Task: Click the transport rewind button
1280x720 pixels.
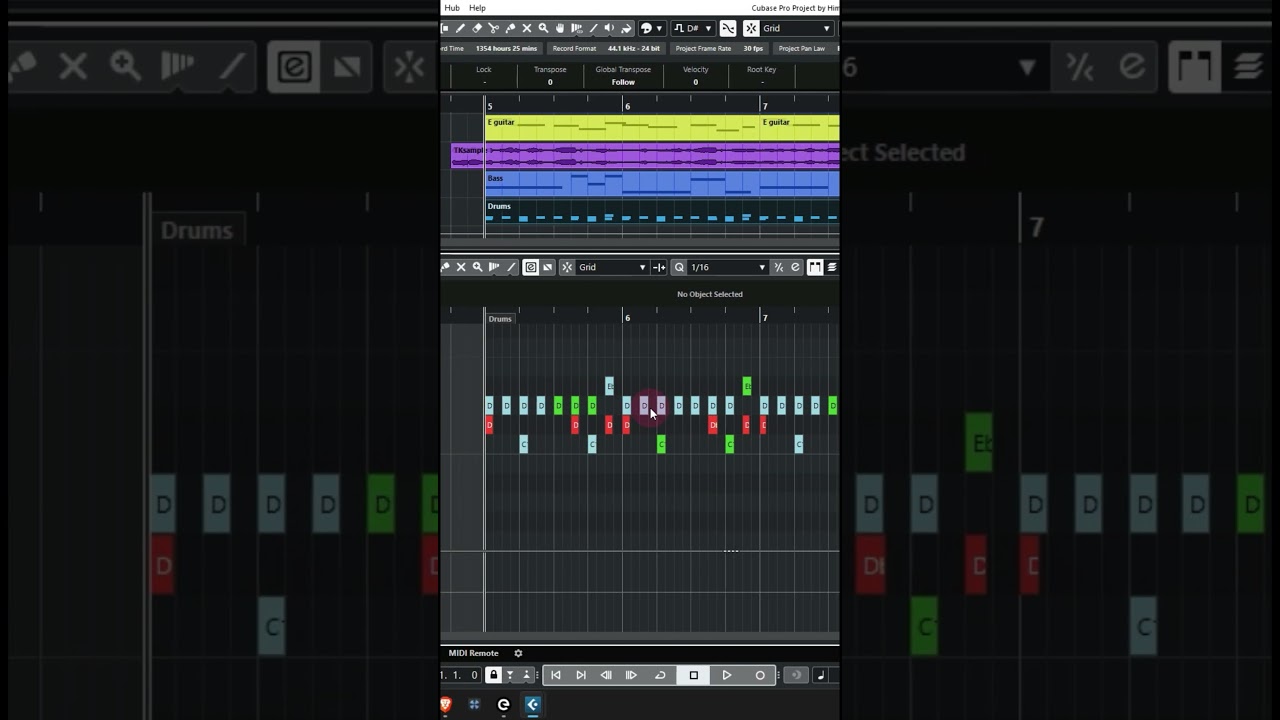Action: tap(606, 675)
